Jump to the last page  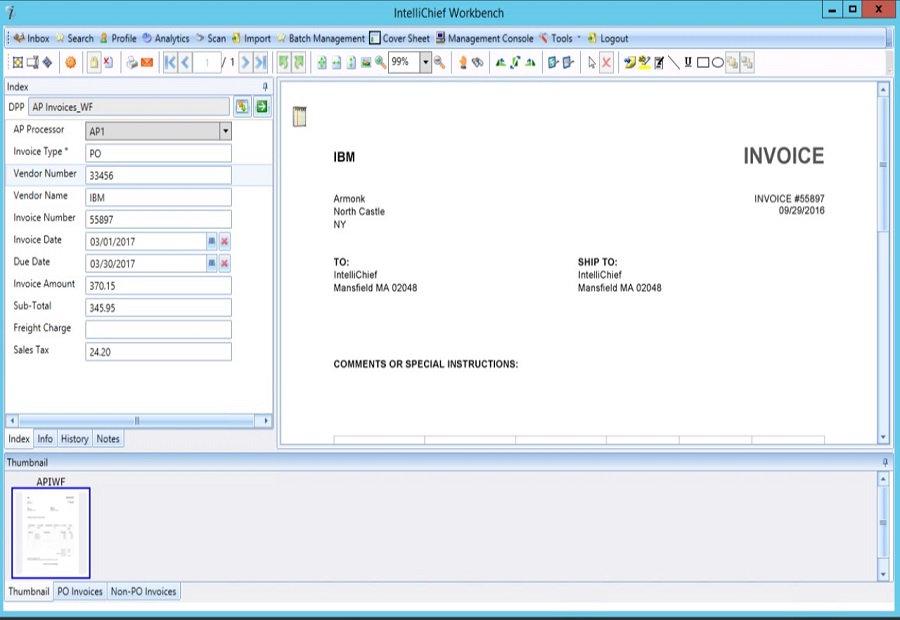(261, 63)
